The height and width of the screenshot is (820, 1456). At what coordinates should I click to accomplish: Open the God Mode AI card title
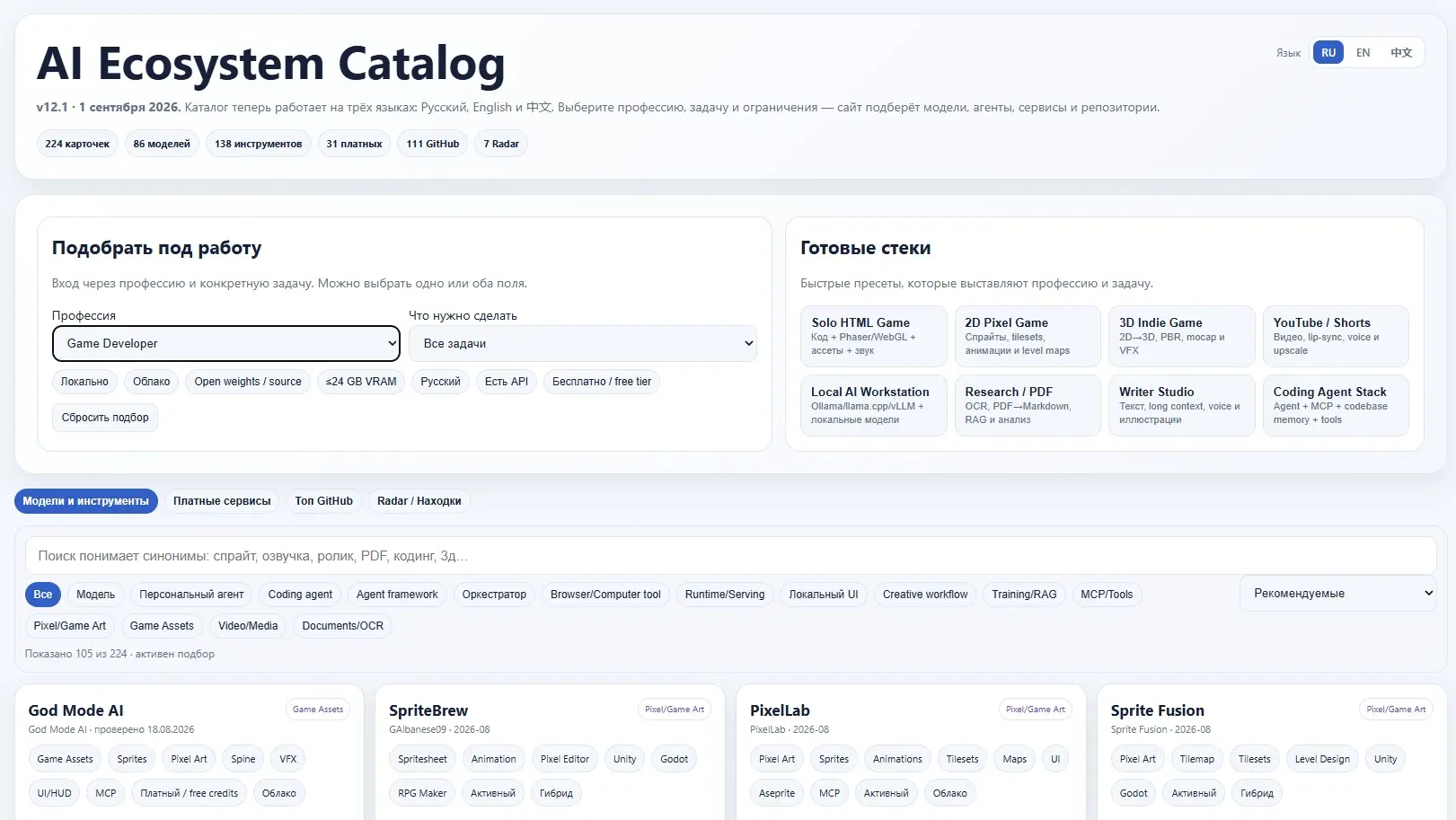(x=76, y=710)
